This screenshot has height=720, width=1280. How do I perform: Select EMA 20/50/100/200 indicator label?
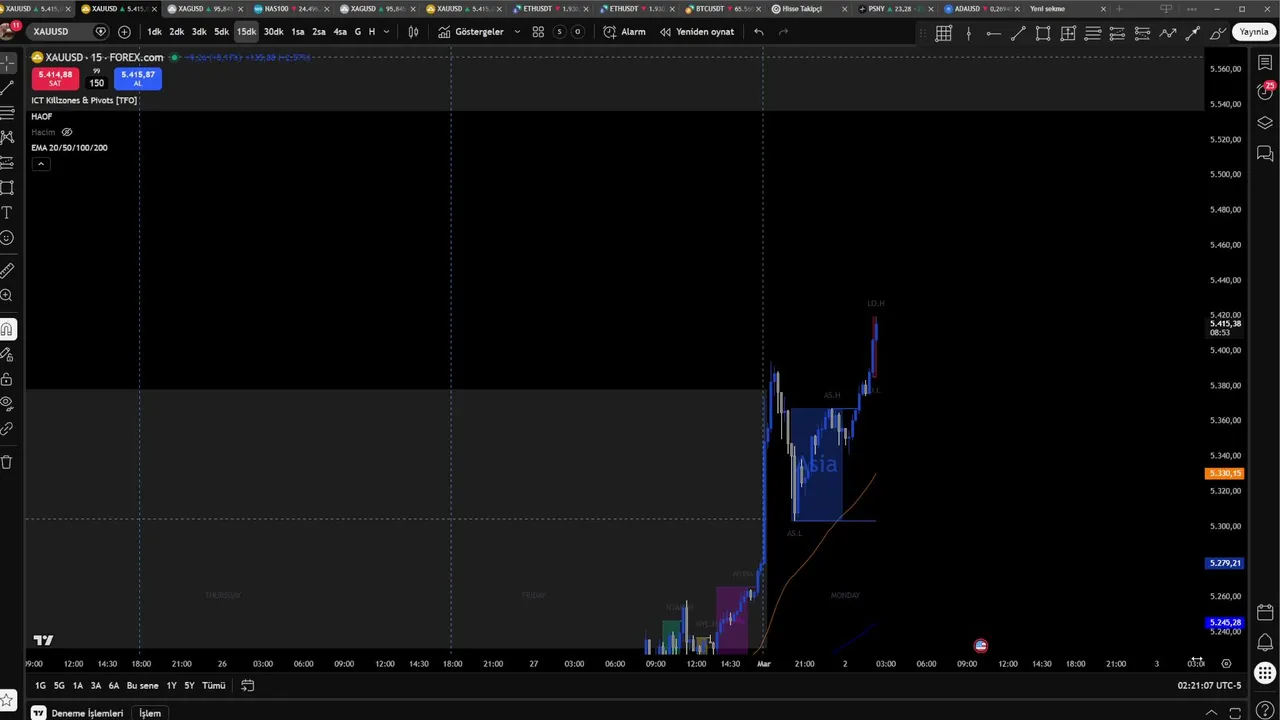pos(69,148)
